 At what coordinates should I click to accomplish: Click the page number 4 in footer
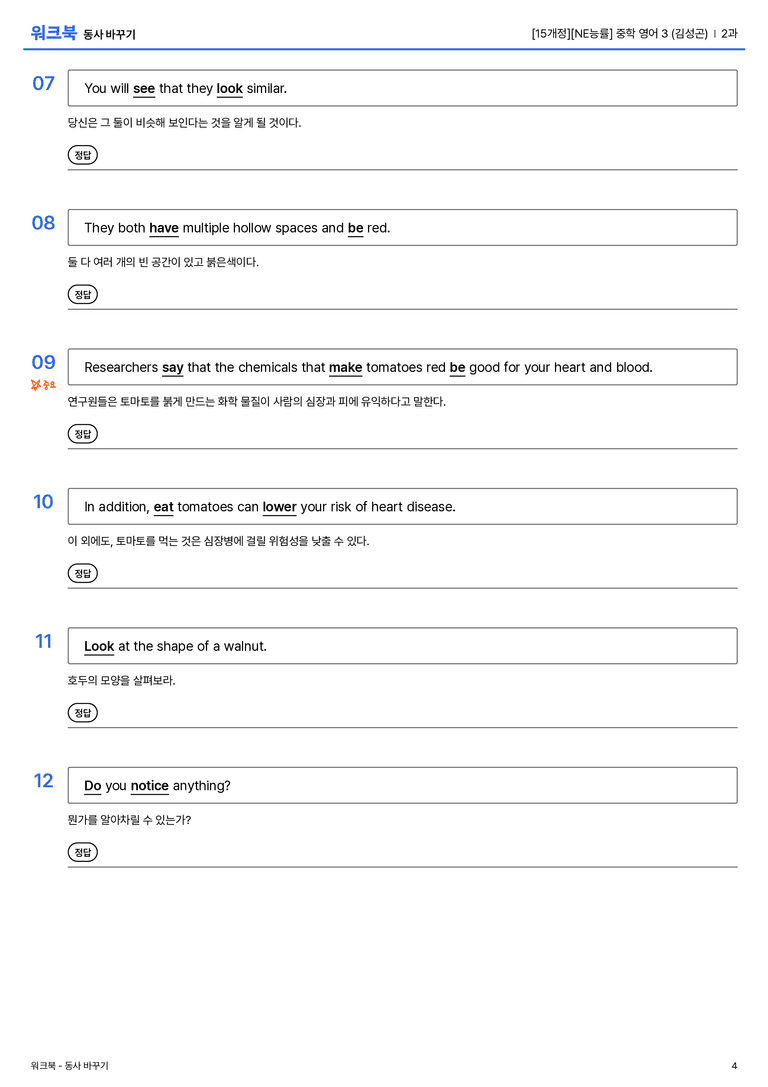click(734, 1066)
